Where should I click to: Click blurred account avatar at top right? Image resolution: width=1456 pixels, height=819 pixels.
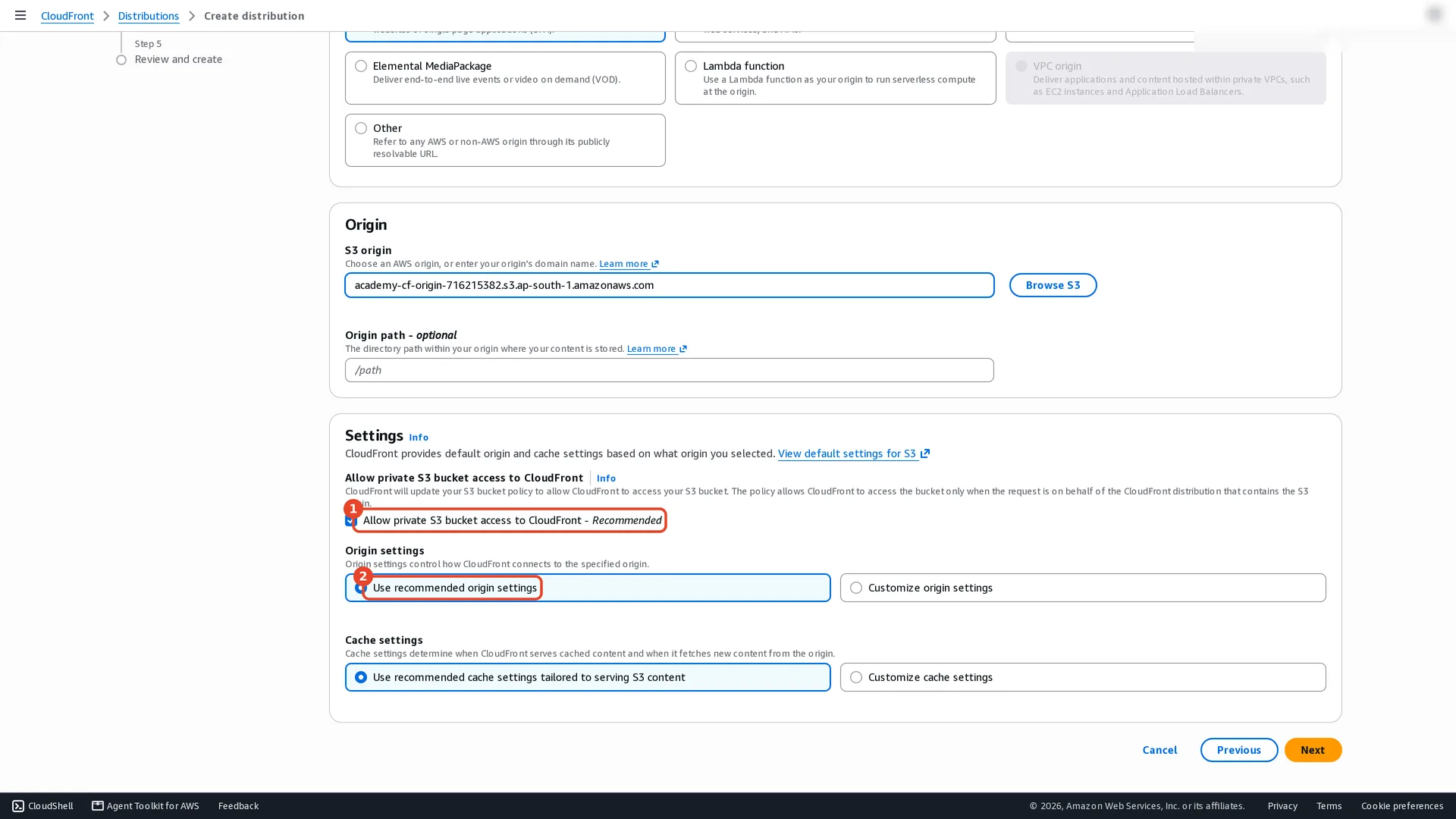pos(1434,14)
